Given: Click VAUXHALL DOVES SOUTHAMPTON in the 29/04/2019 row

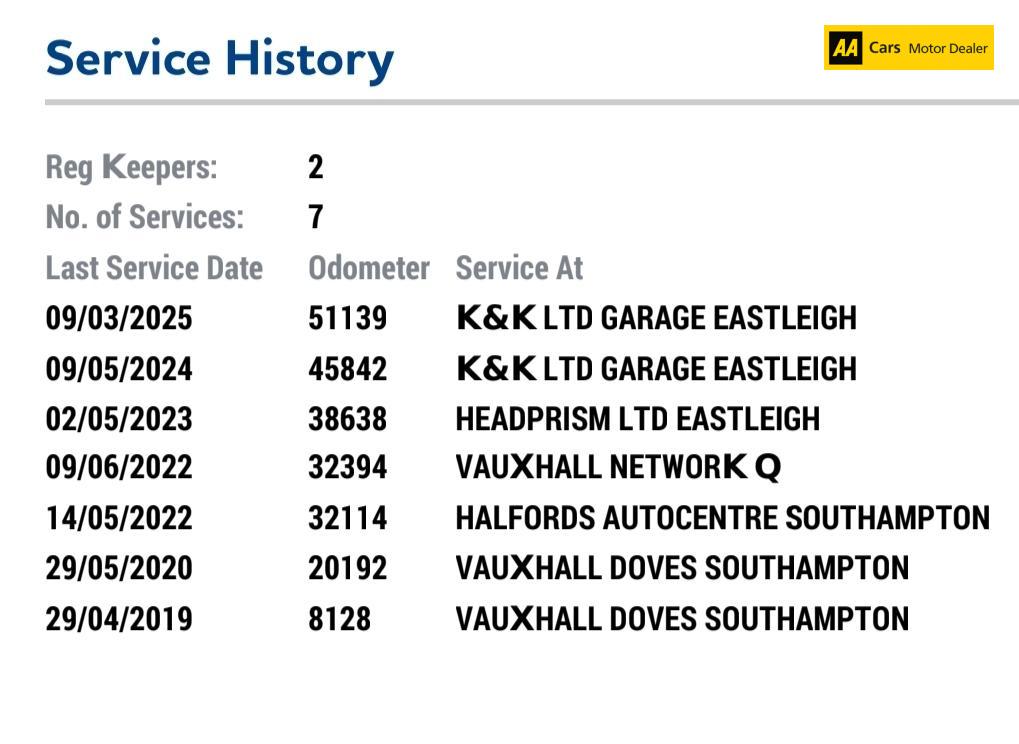Looking at the screenshot, I should [682, 618].
